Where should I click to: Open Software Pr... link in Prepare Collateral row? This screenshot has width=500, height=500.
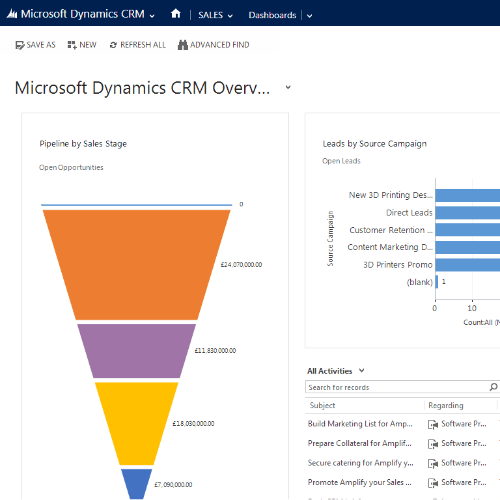point(464,443)
